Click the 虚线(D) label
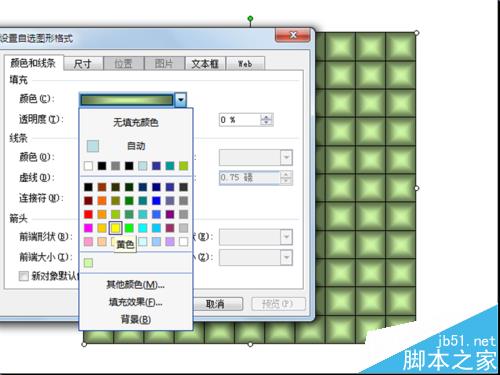The height and width of the screenshot is (375, 500). tap(37, 177)
